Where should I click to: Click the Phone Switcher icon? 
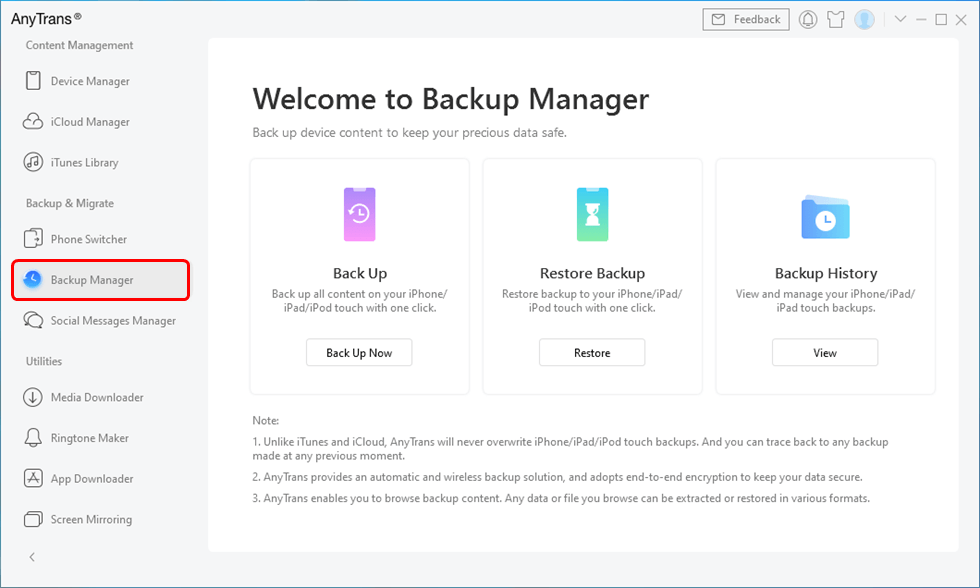click(33, 239)
